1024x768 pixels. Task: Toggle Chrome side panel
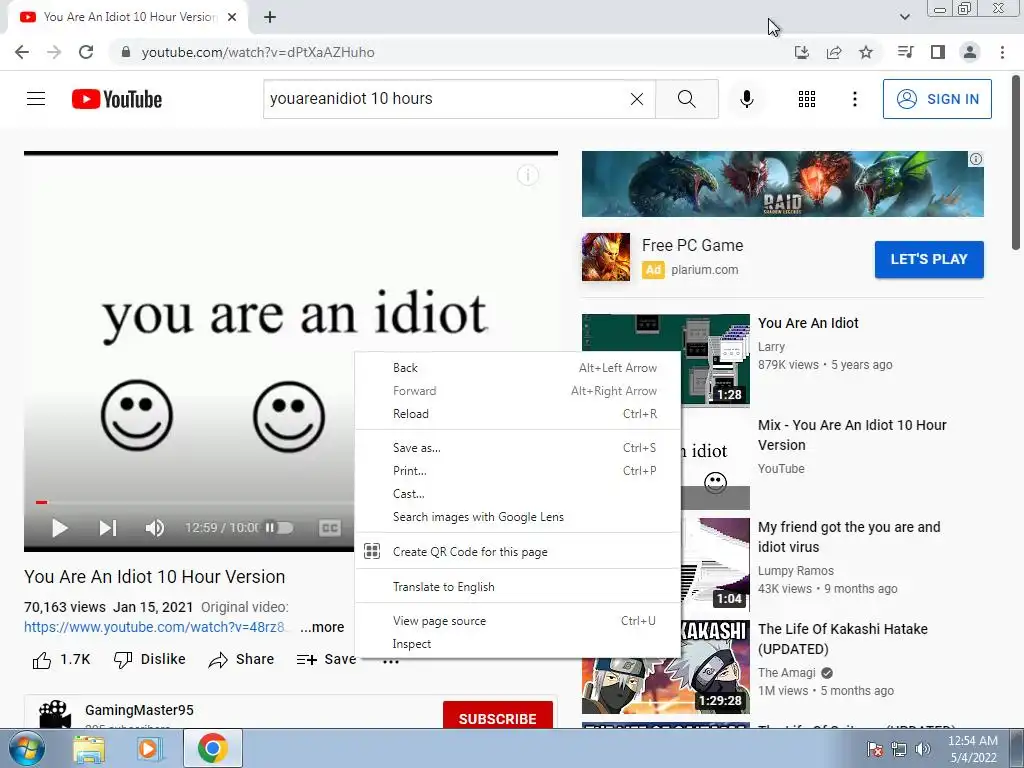point(938,52)
